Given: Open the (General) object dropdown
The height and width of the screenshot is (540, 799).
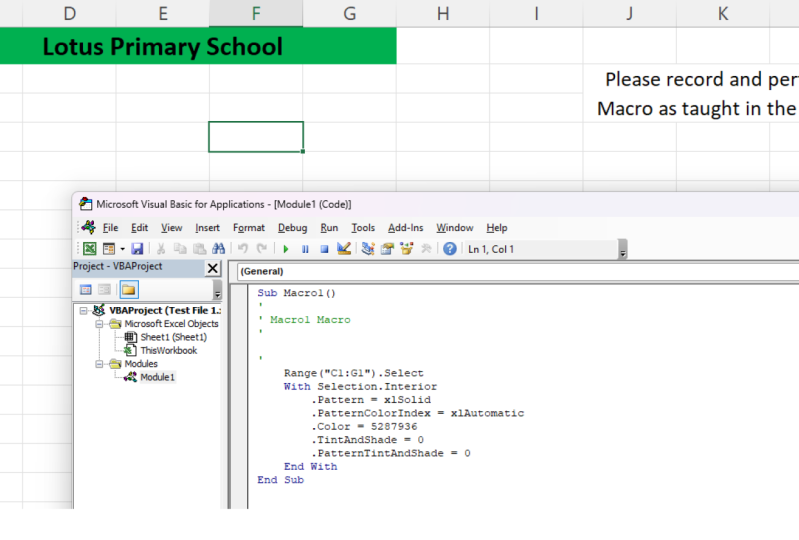Looking at the screenshot, I should pyautogui.click(x=518, y=272).
